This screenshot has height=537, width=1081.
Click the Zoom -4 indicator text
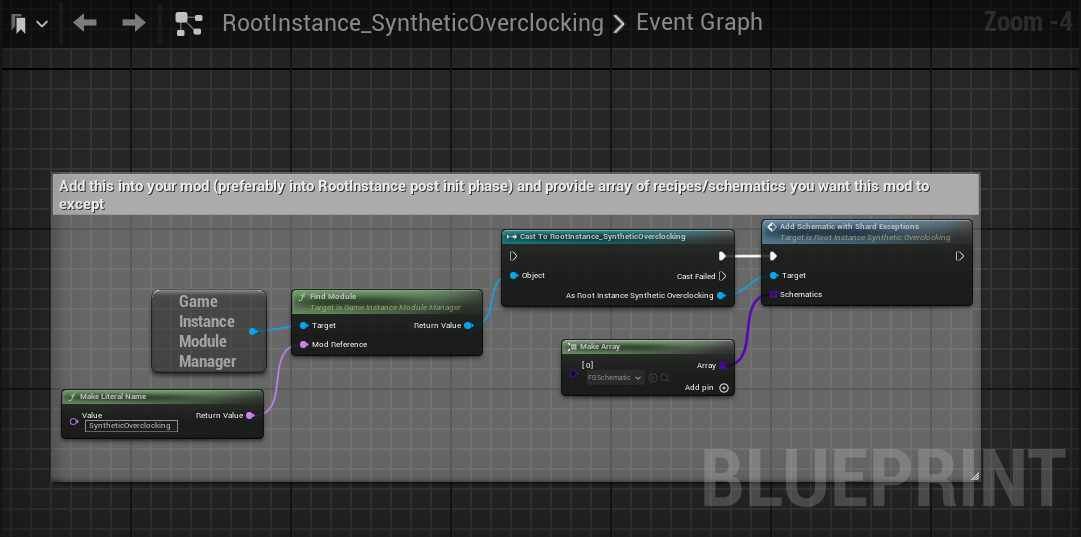1028,22
